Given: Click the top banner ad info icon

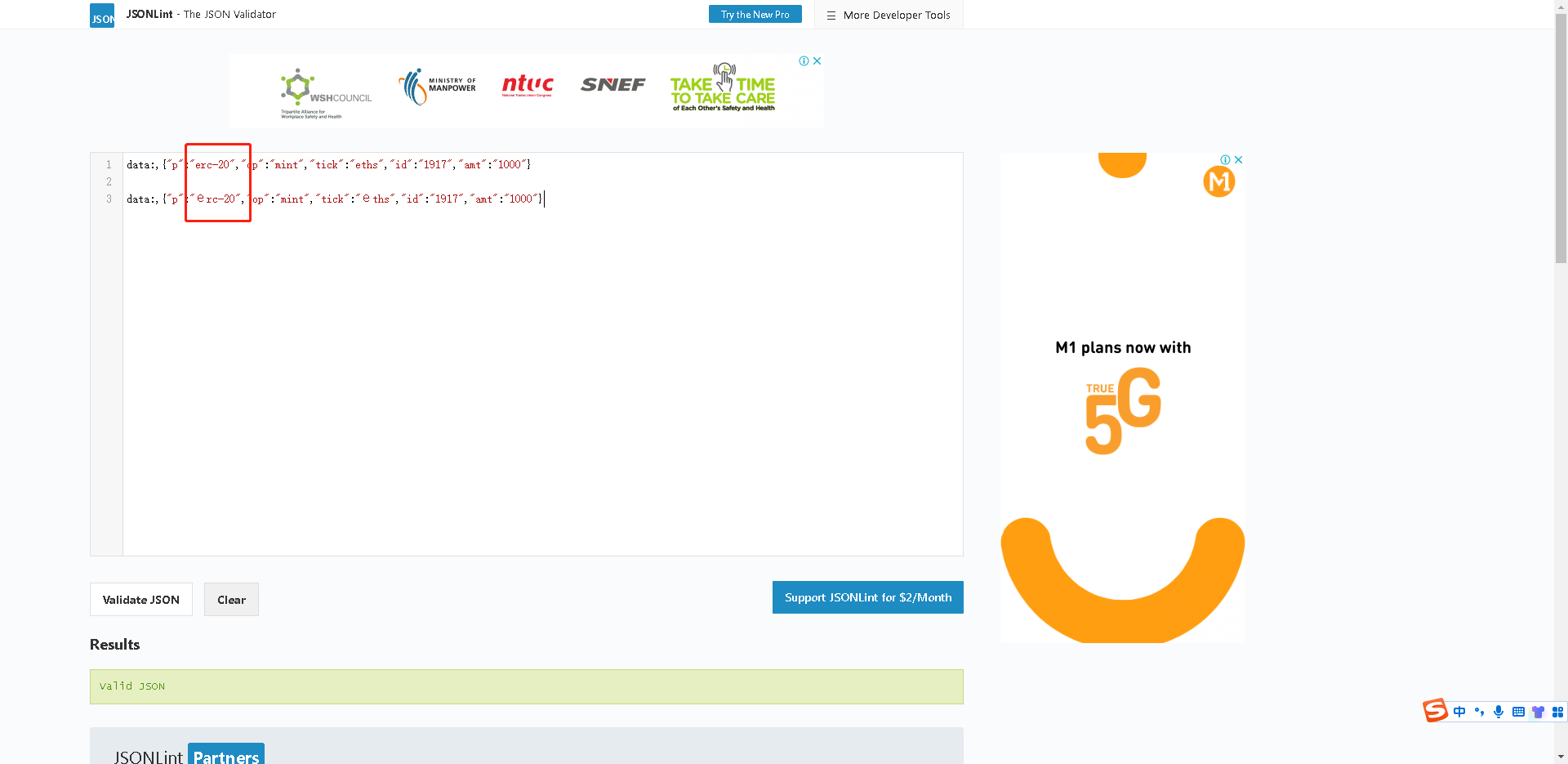Looking at the screenshot, I should pos(804,61).
